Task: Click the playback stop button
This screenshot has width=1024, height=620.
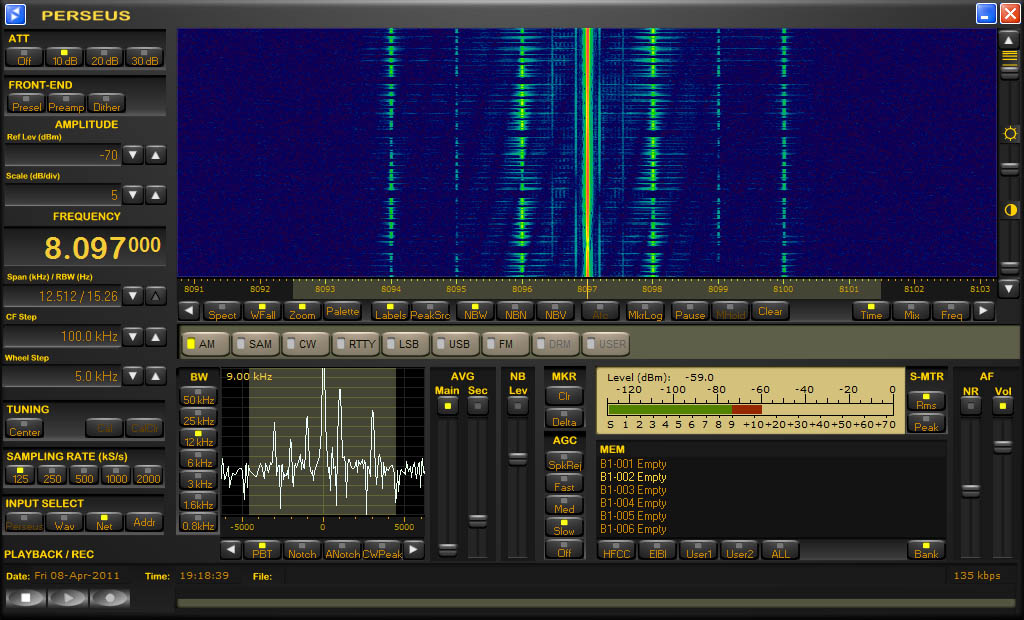Action: [25, 597]
